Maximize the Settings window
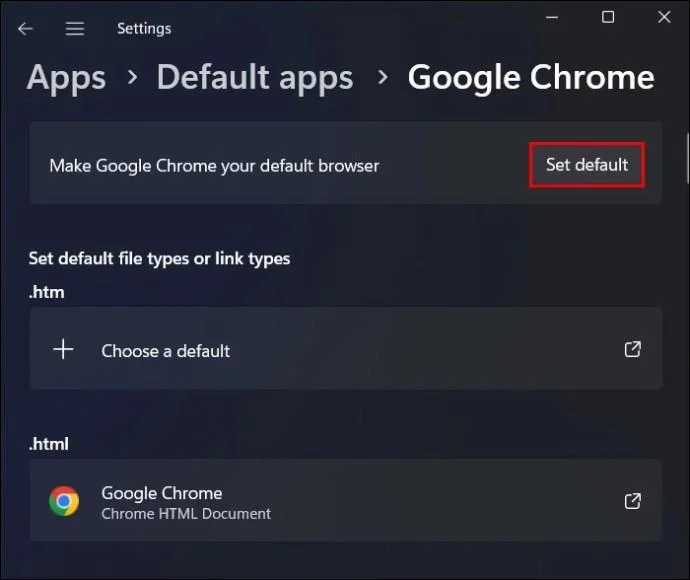 [608, 18]
